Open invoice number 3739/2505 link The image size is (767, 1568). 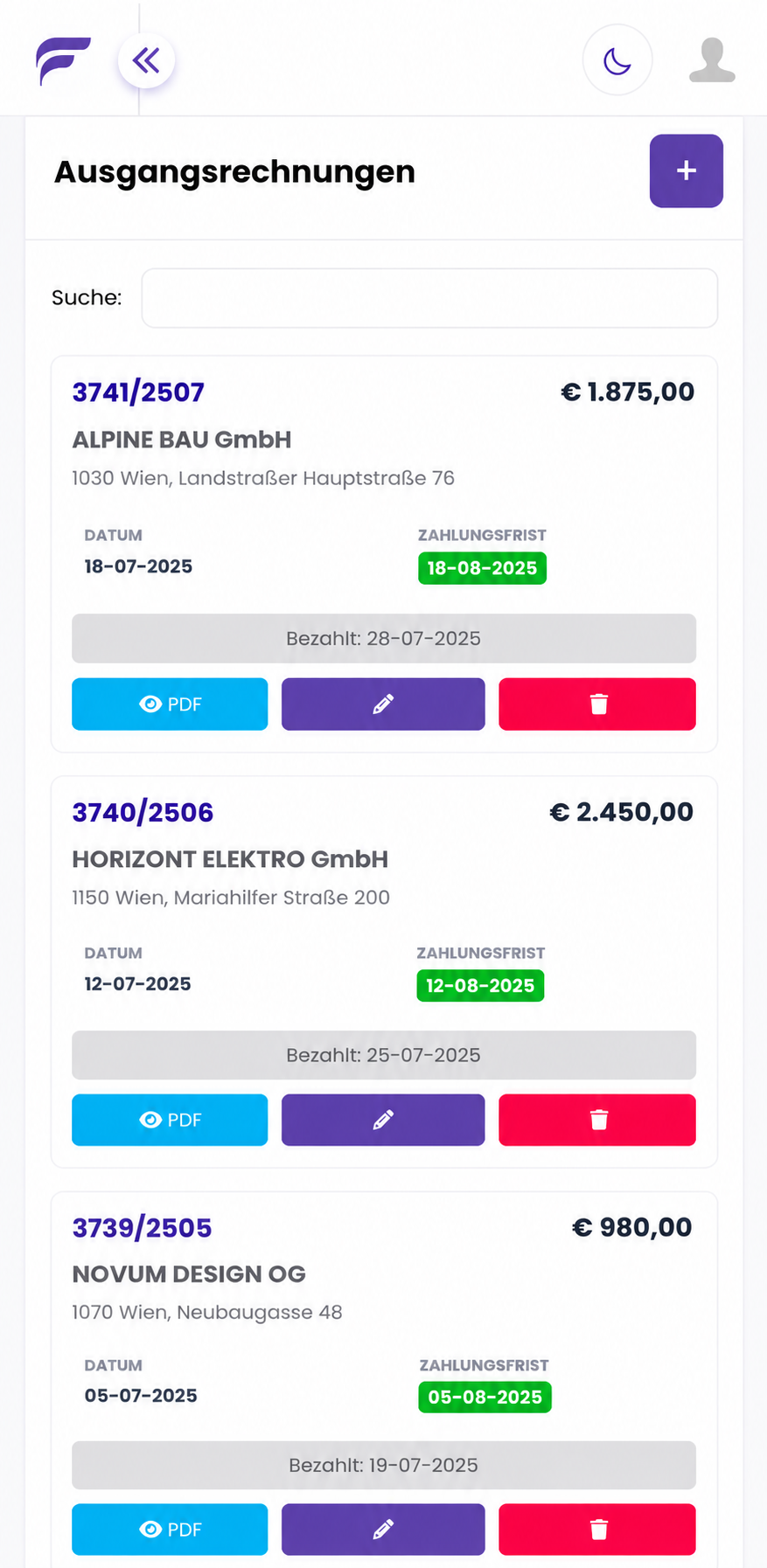(x=142, y=1228)
